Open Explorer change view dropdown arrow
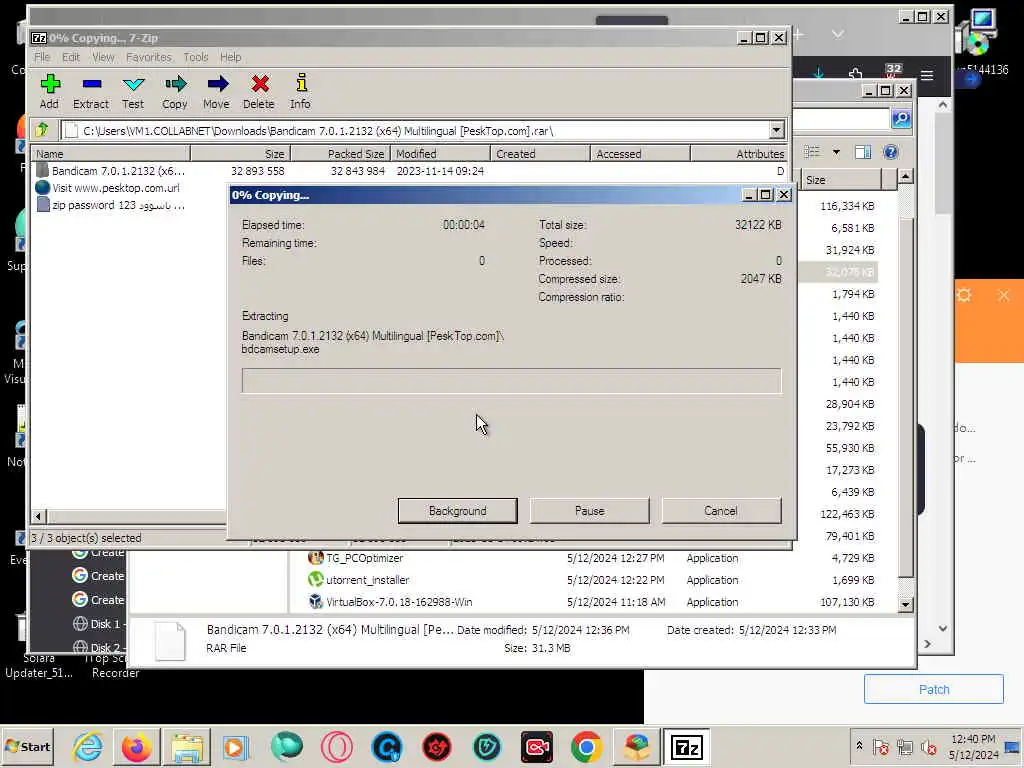 [x=836, y=153]
